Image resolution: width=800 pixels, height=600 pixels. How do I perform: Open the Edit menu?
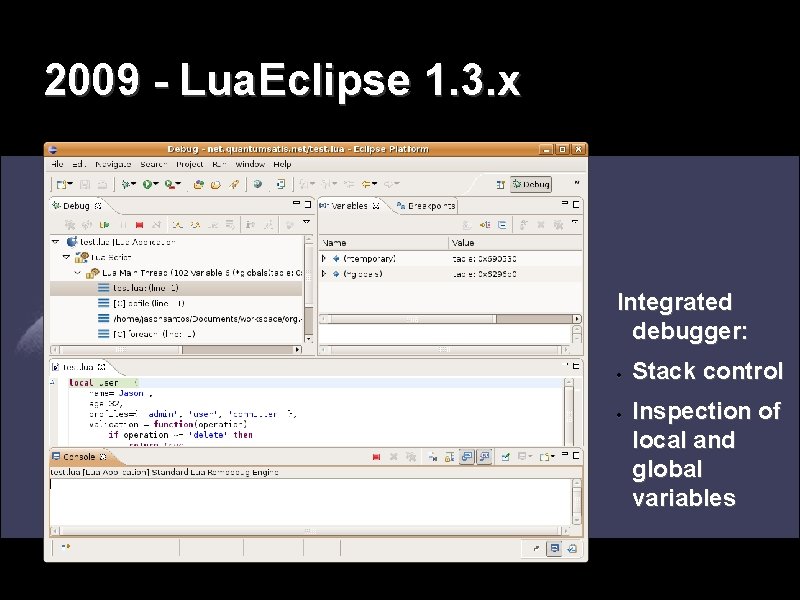tap(79, 164)
